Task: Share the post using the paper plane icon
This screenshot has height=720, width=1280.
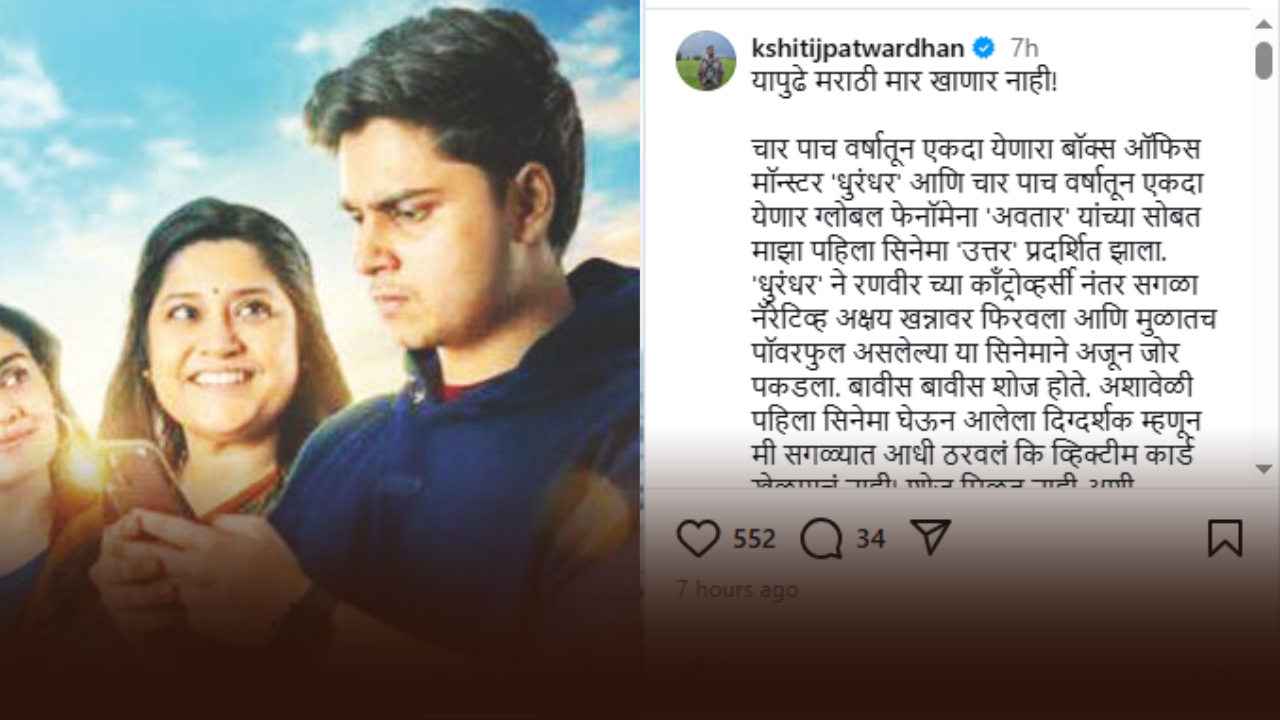Action: click(931, 538)
